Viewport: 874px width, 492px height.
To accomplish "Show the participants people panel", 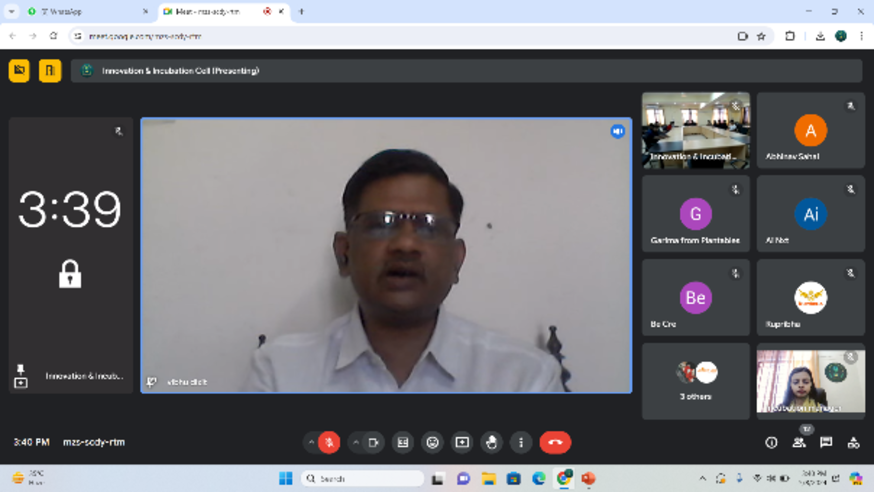I will click(799, 442).
